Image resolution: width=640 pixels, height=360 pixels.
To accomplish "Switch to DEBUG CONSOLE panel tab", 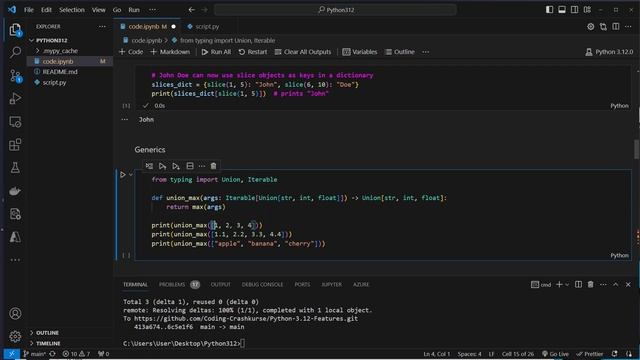I will (262, 284).
